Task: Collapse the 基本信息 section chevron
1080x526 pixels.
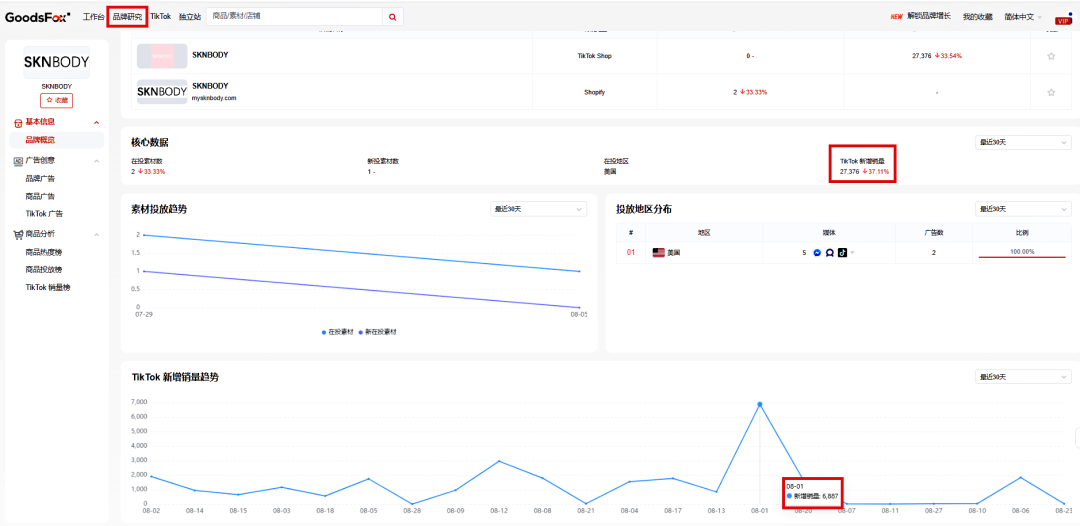Action: pos(96,123)
